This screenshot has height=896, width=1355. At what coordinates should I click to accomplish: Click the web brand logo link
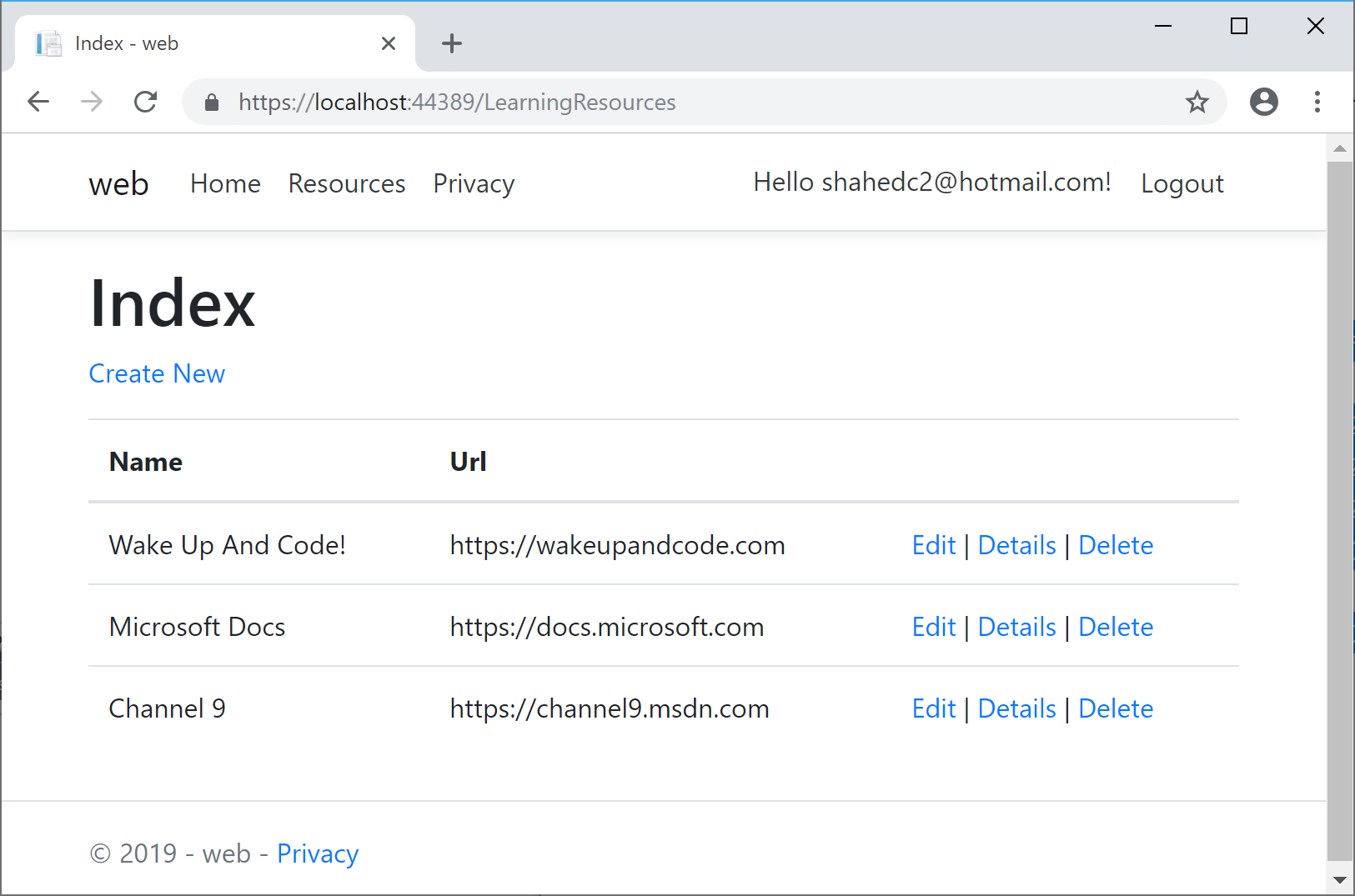[118, 183]
